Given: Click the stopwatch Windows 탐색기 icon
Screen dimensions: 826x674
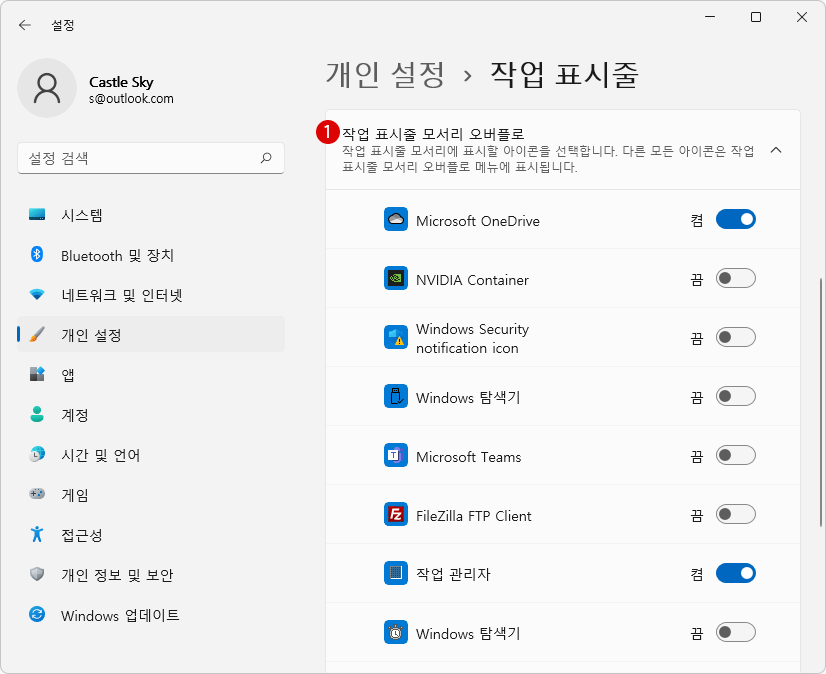Looking at the screenshot, I should coord(396,632).
